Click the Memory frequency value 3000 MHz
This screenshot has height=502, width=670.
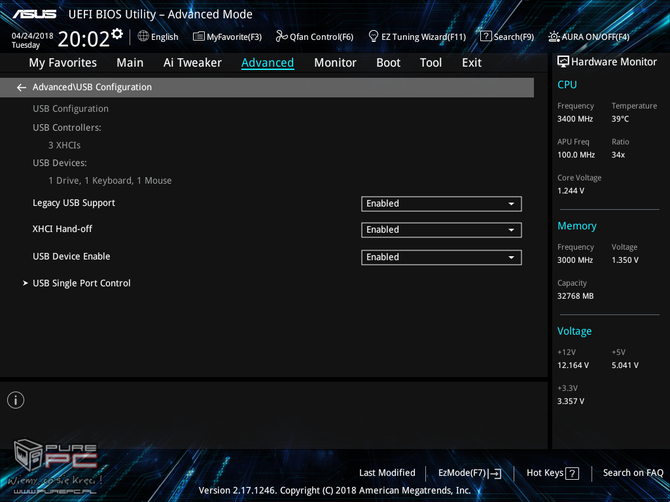pos(575,260)
